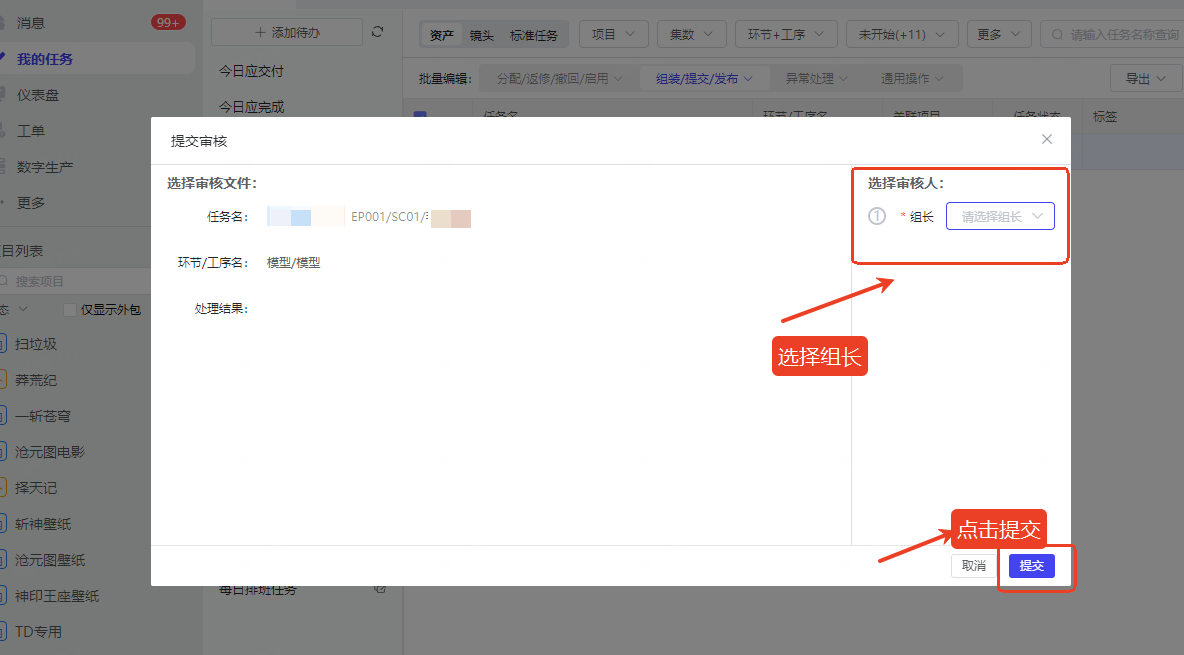Switch to the 镜头 tab

pos(482,35)
